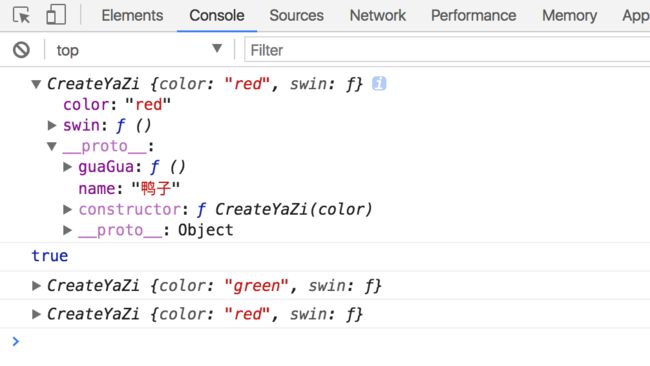This screenshot has height=366, width=650.
Task: Open the Memory tab
Action: tap(570, 15)
